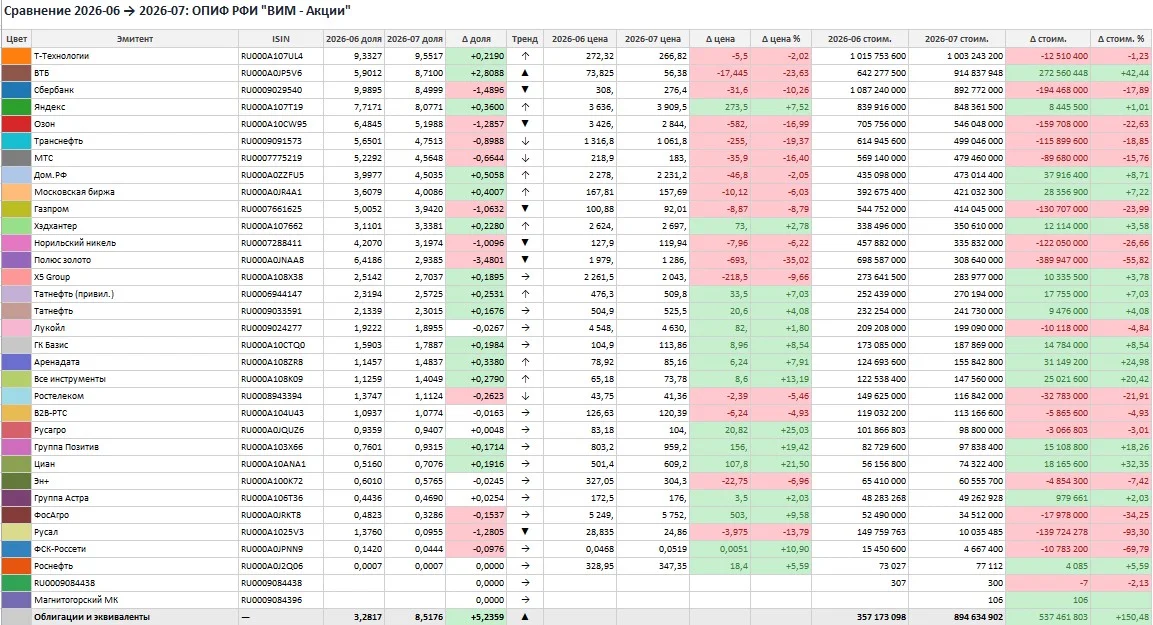The height and width of the screenshot is (625, 1153).
Task: Click the 3 909,5 July price cell
Action: pos(652,107)
